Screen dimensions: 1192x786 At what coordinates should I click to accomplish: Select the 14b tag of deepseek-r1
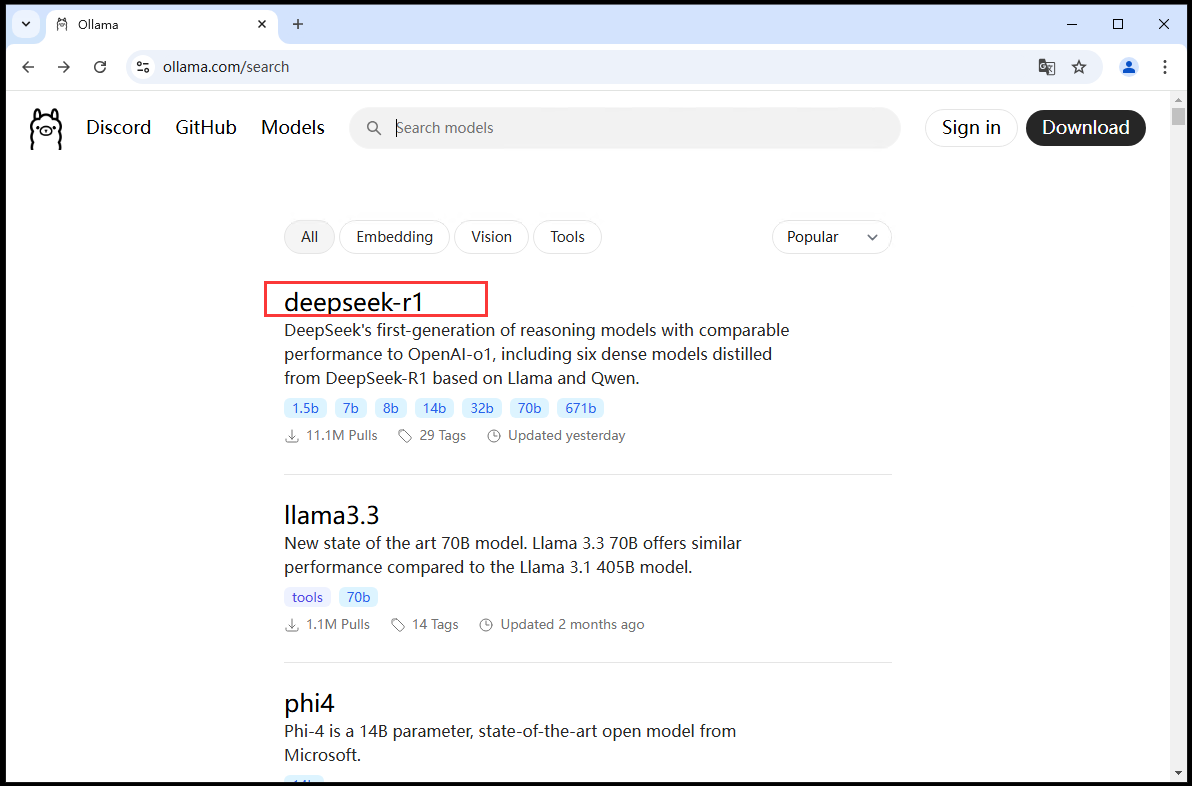point(434,408)
